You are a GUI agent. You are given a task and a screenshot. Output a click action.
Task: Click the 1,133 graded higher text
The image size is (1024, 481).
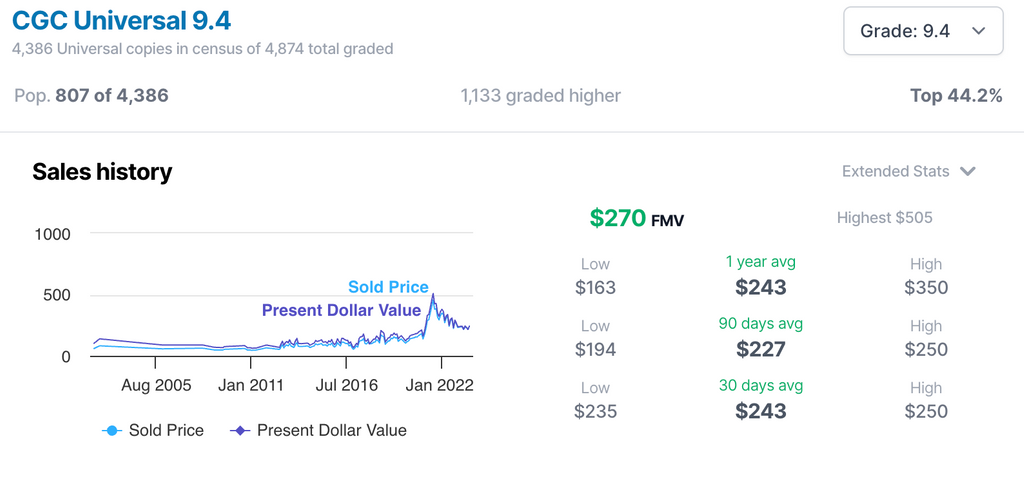541,96
